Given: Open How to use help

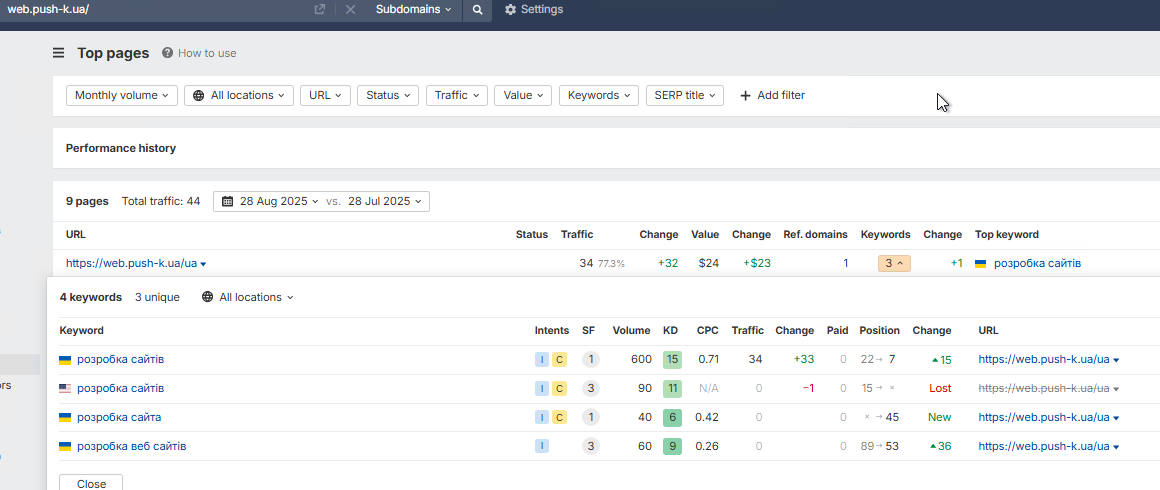Looking at the screenshot, I should click(199, 53).
